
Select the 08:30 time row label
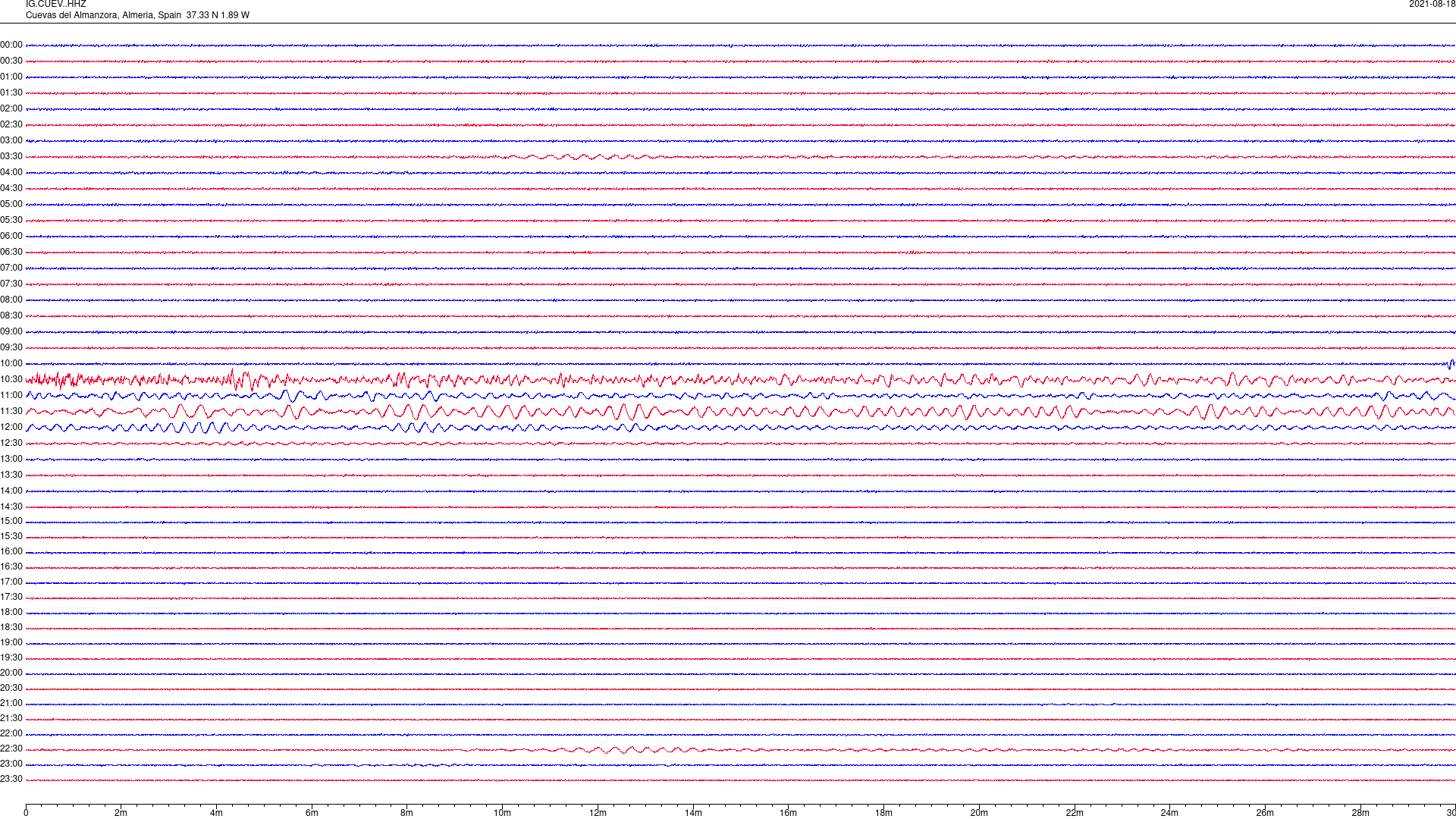(11, 315)
